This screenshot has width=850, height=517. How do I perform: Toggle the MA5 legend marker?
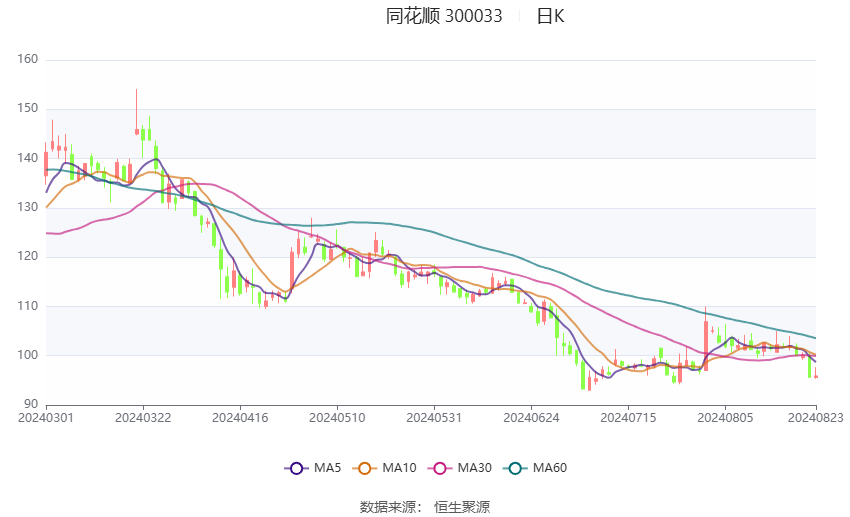(296, 468)
